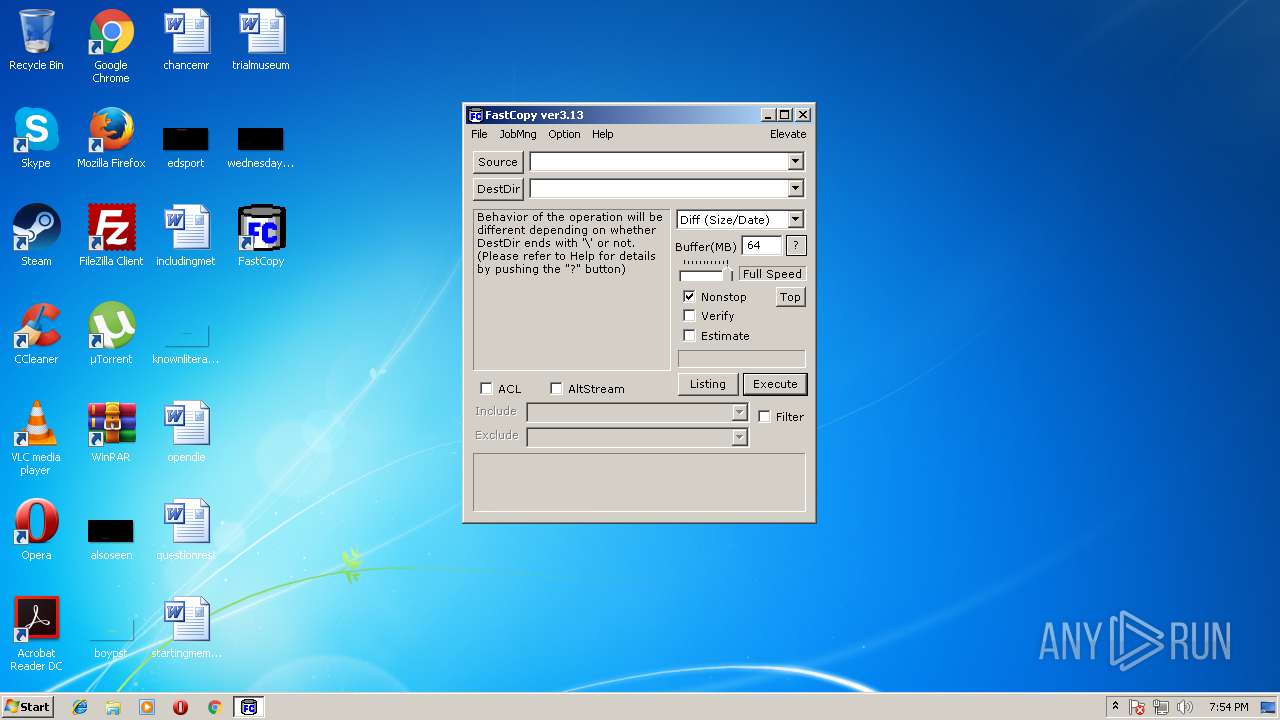Select the includingmet Word document icon
Viewport: 1280px width, 720px height.
click(186, 236)
